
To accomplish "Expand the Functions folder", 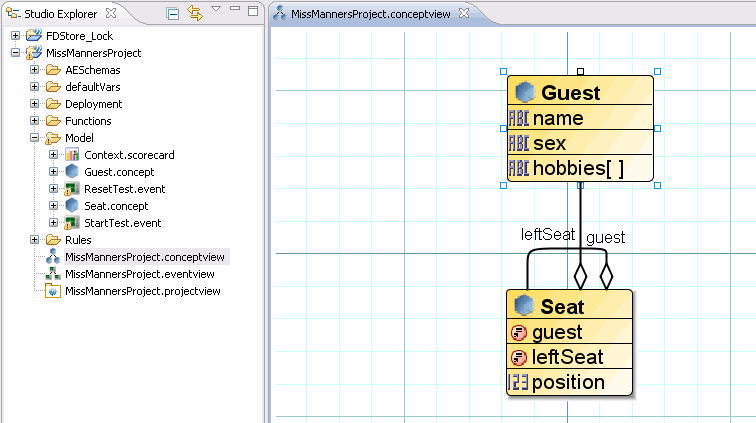I will click(x=34, y=121).
